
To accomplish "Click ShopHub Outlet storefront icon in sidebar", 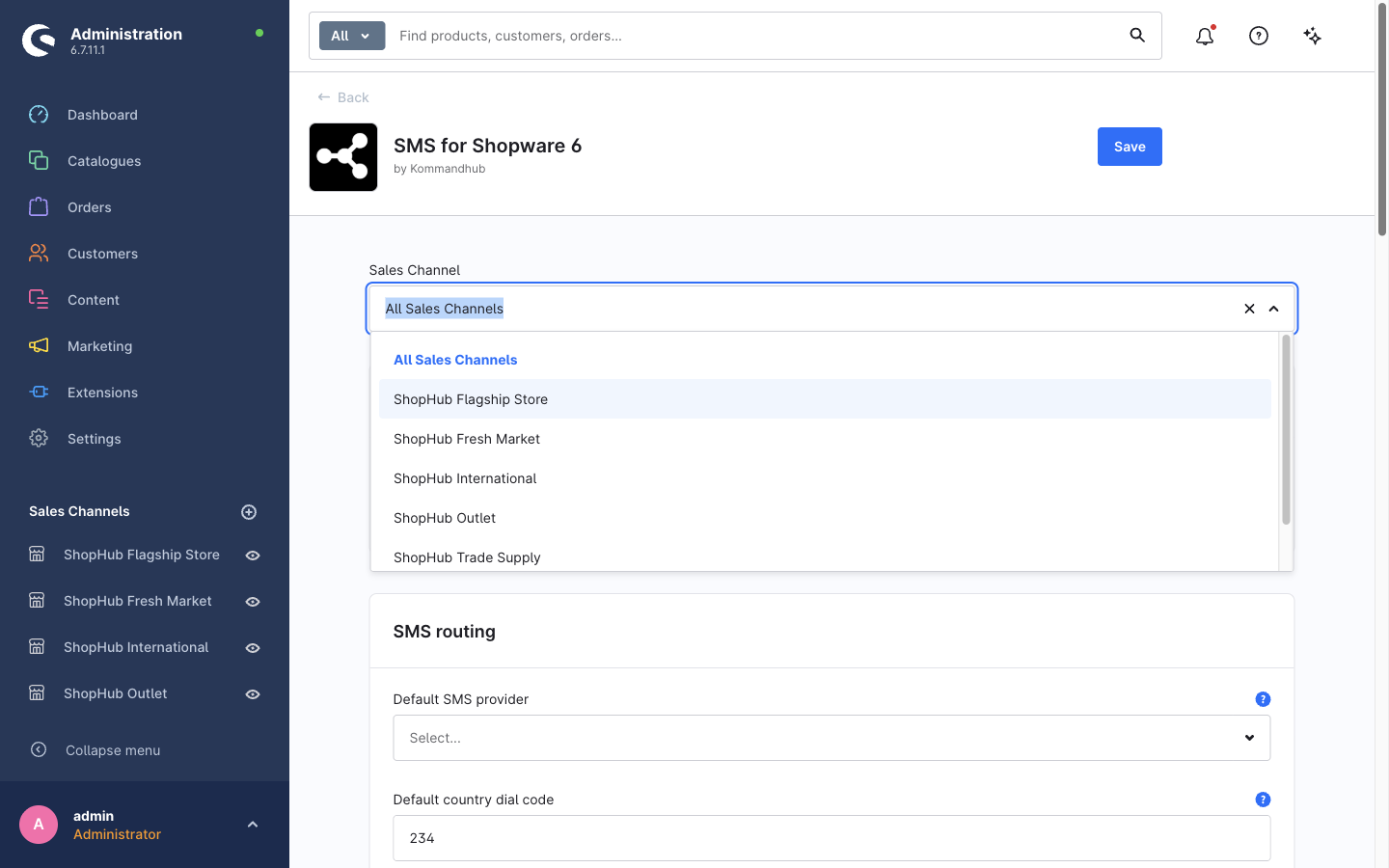I will click(x=37, y=693).
